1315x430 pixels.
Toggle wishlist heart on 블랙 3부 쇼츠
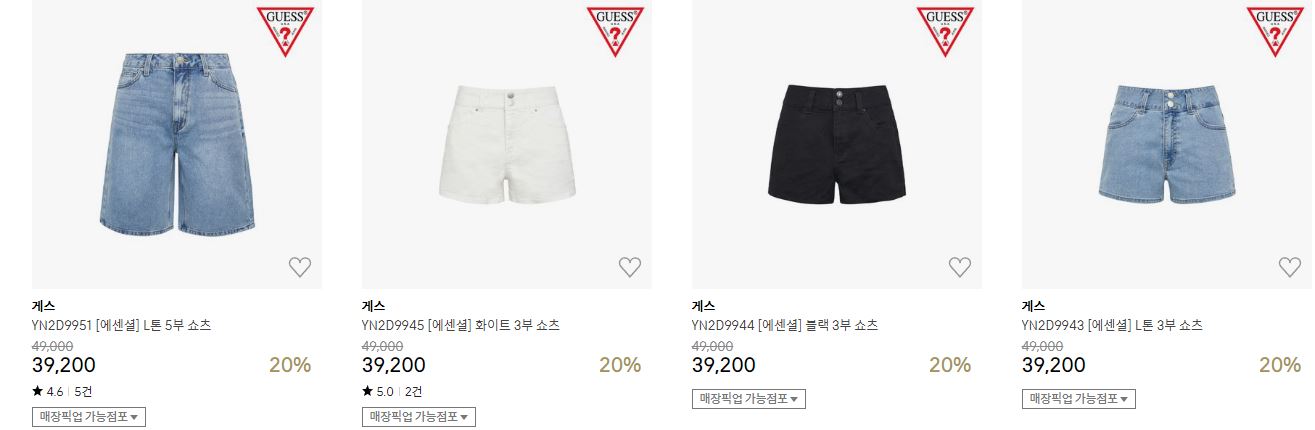960,267
